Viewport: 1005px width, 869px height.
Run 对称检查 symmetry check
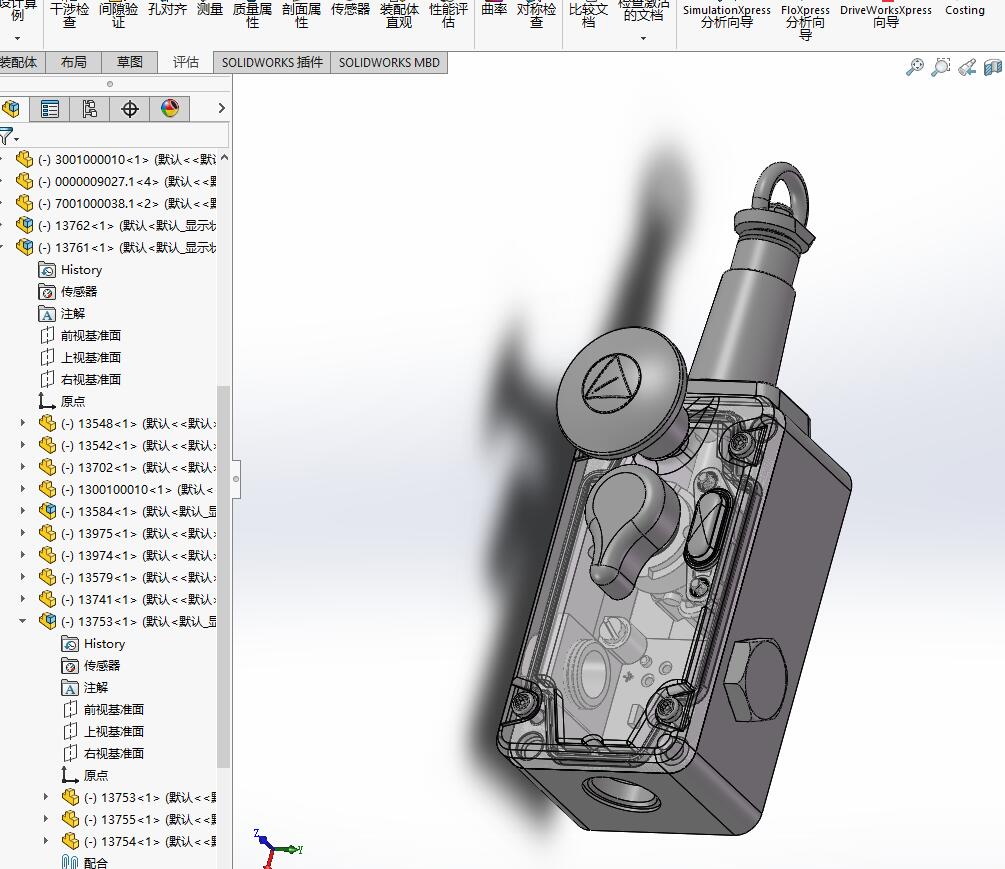[536, 15]
